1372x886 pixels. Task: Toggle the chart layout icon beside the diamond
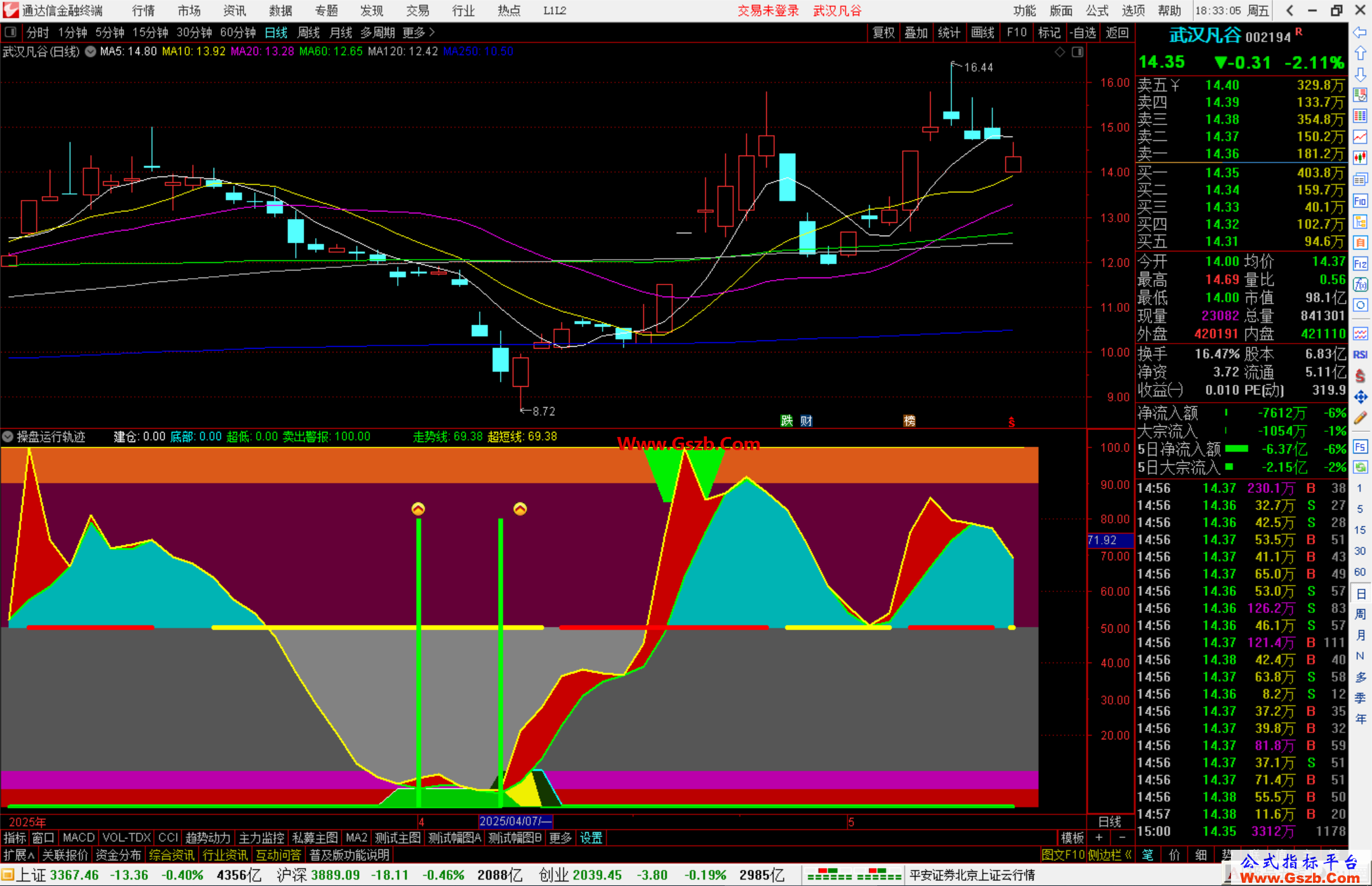coord(1078,52)
